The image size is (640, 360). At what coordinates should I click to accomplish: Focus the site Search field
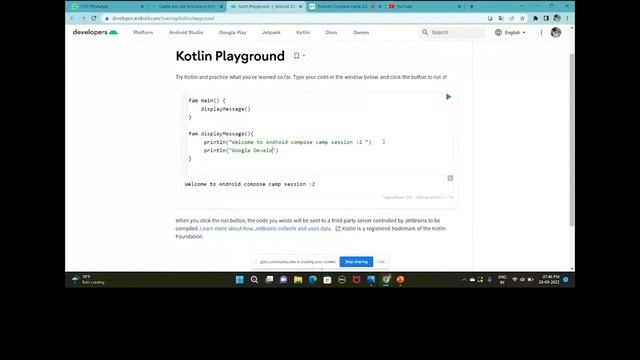(453, 32)
